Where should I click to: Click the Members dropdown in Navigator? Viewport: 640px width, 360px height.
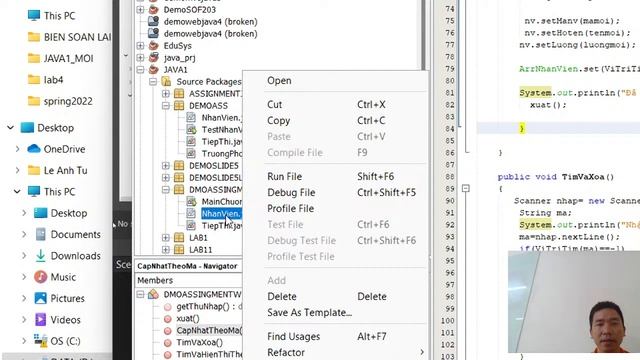click(x=189, y=280)
